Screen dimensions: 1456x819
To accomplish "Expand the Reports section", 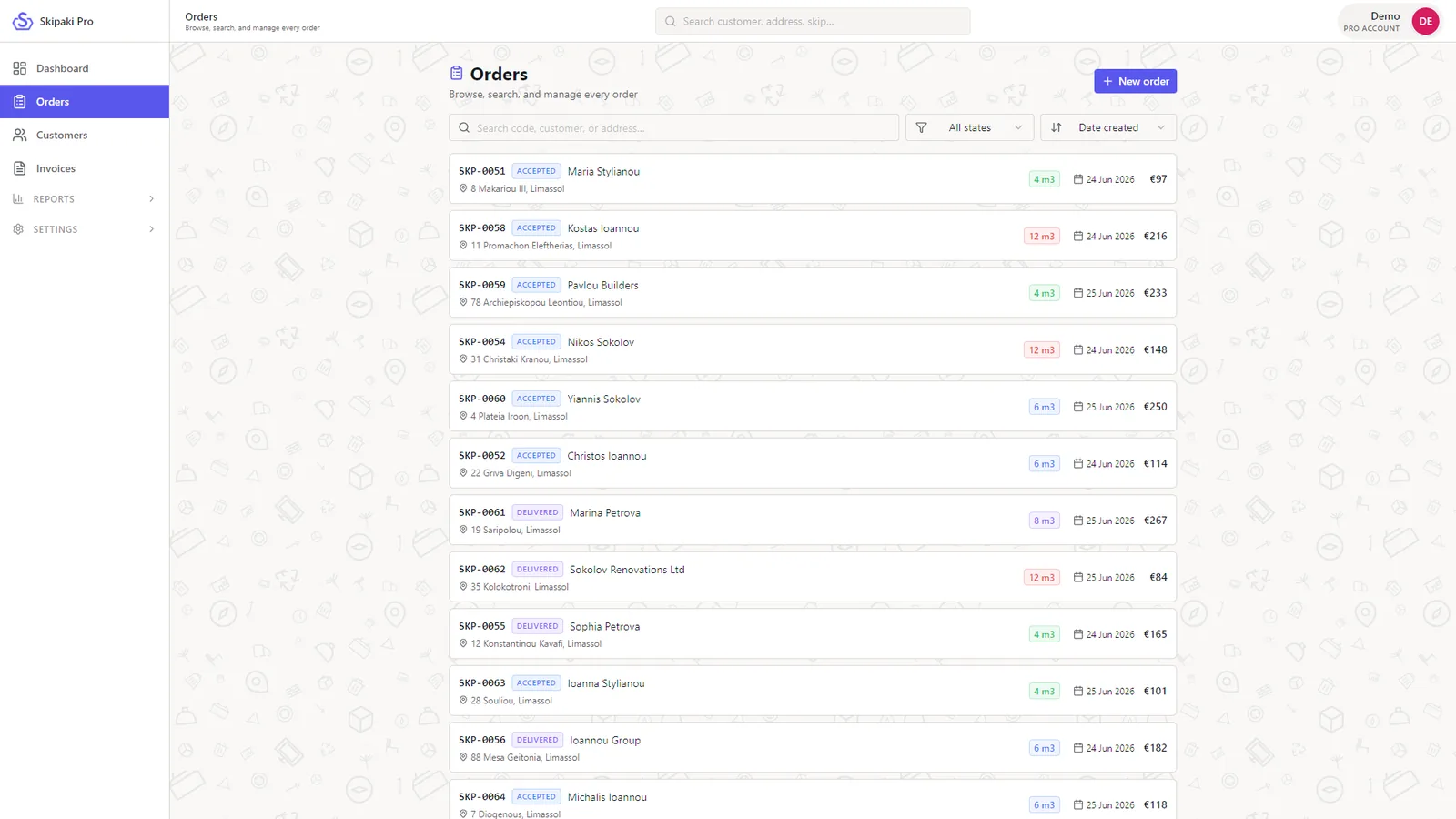I will pyautogui.click(x=85, y=199).
